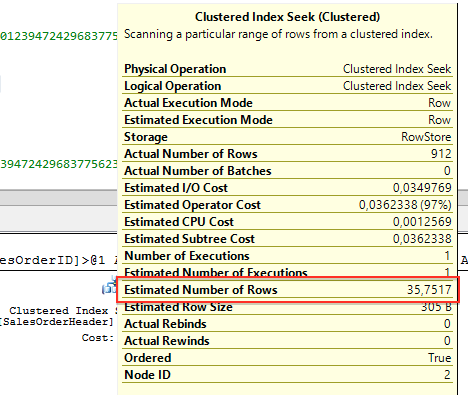Screen dimensions: 468x395
Task: Click the operator Cost label
Action: click(98, 338)
